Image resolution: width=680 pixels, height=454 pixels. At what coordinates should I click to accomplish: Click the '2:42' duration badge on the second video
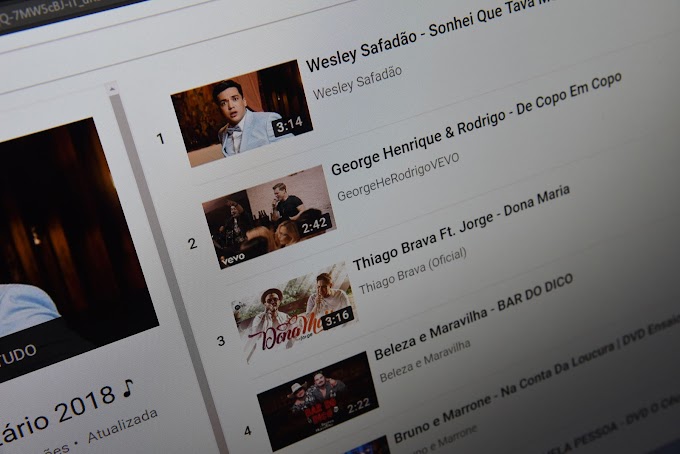point(314,225)
